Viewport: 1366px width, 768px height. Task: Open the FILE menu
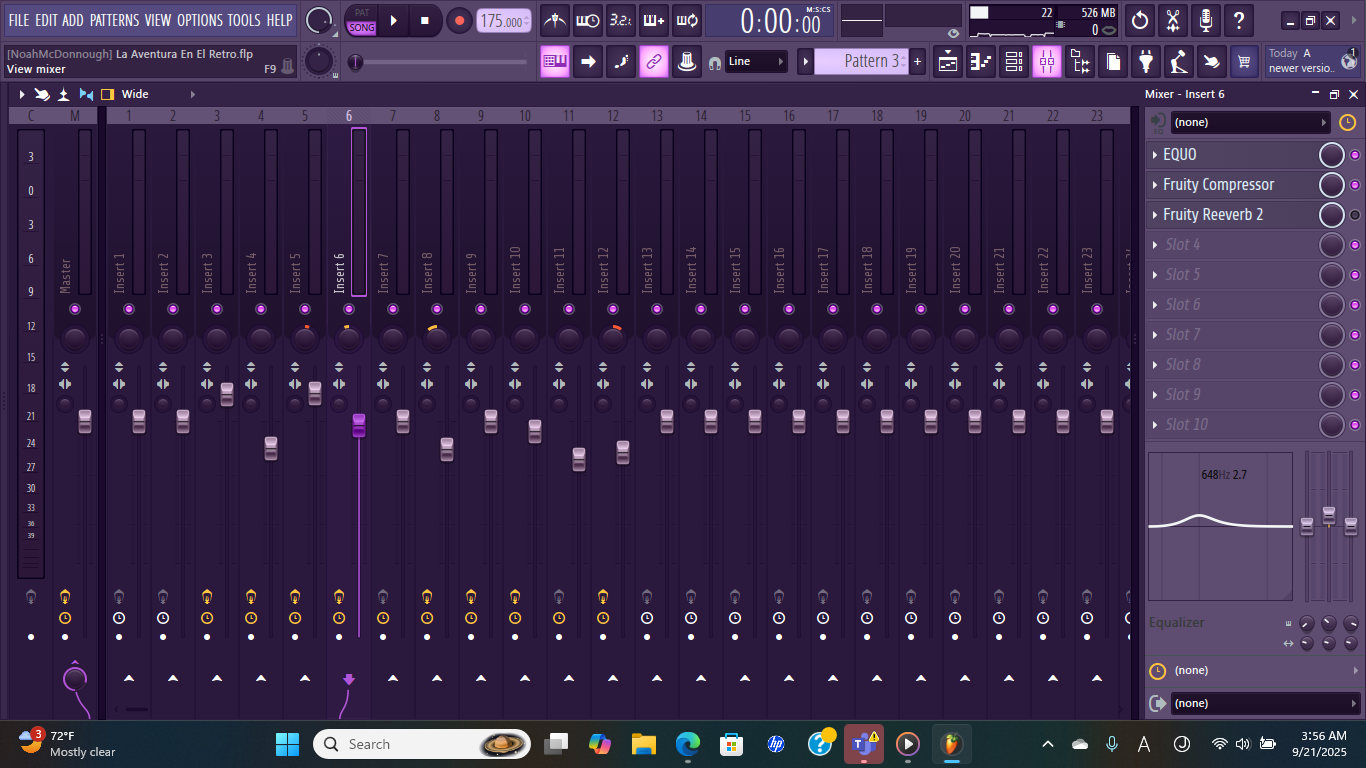tap(19, 20)
